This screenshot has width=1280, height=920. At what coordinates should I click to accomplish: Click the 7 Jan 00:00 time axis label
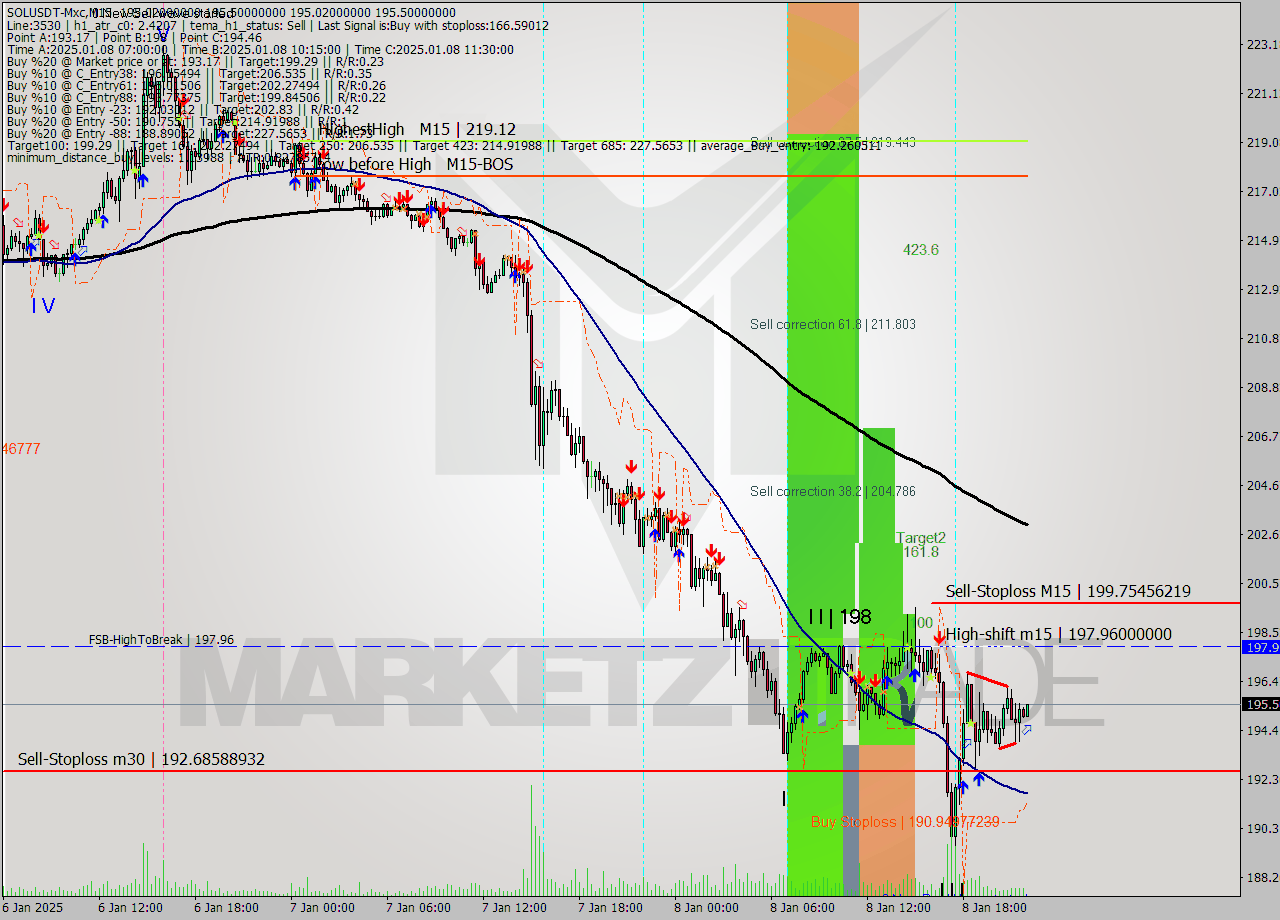point(322,908)
